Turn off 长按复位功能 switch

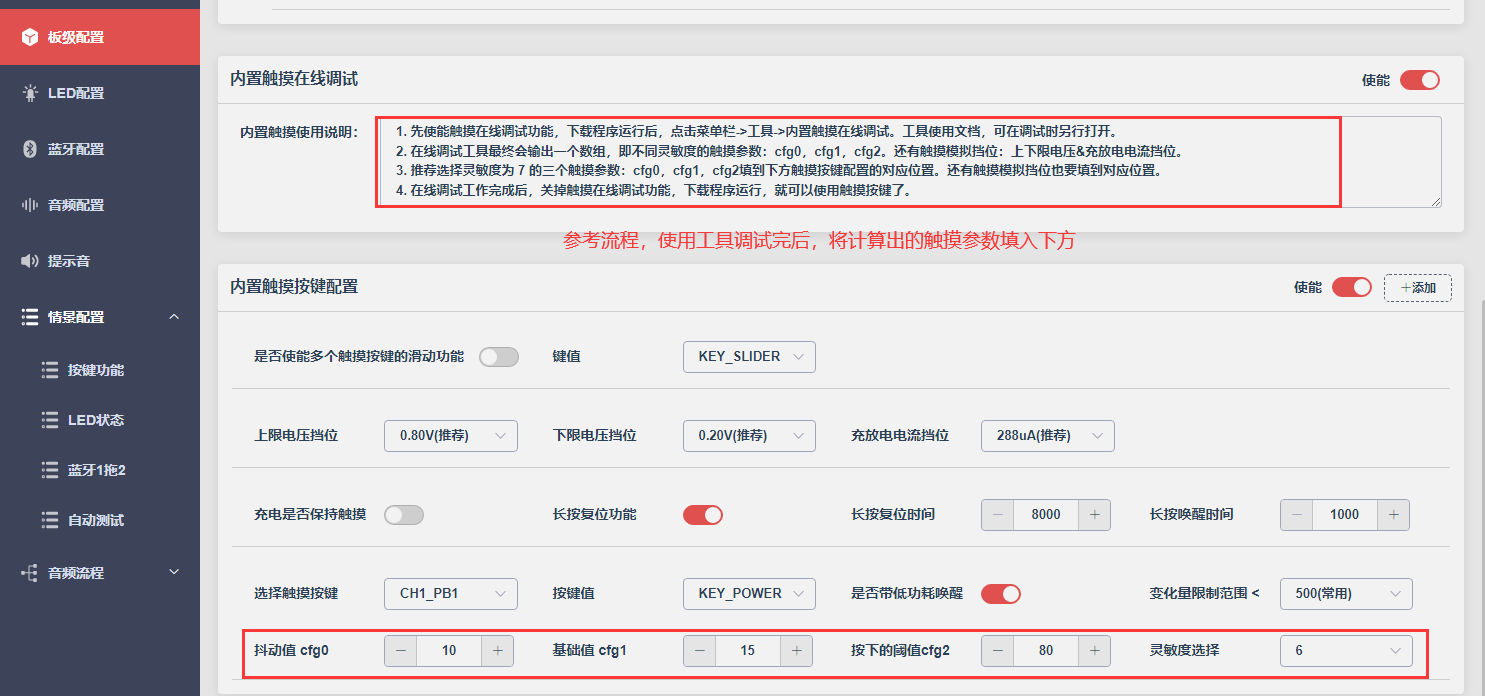(x=703, y=515)
